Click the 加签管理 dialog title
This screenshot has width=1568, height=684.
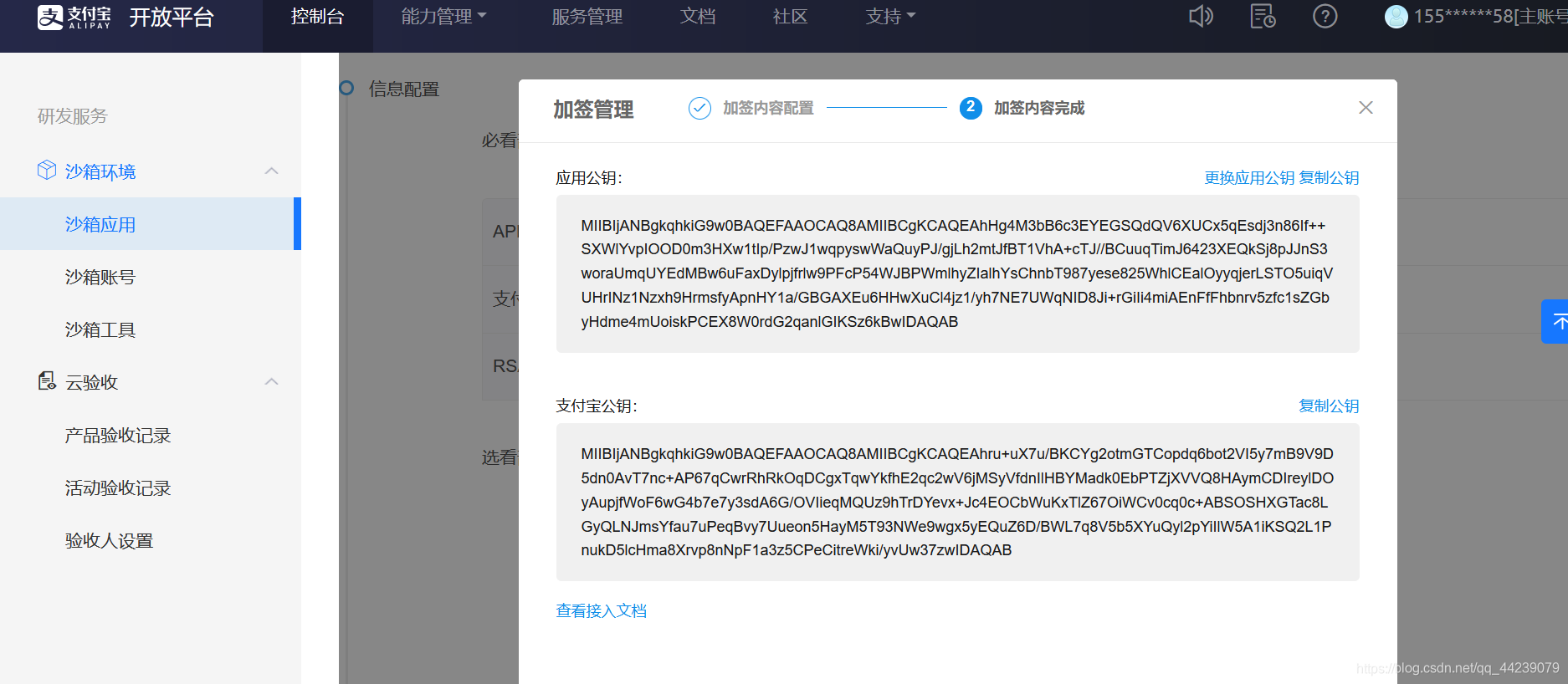593,110
